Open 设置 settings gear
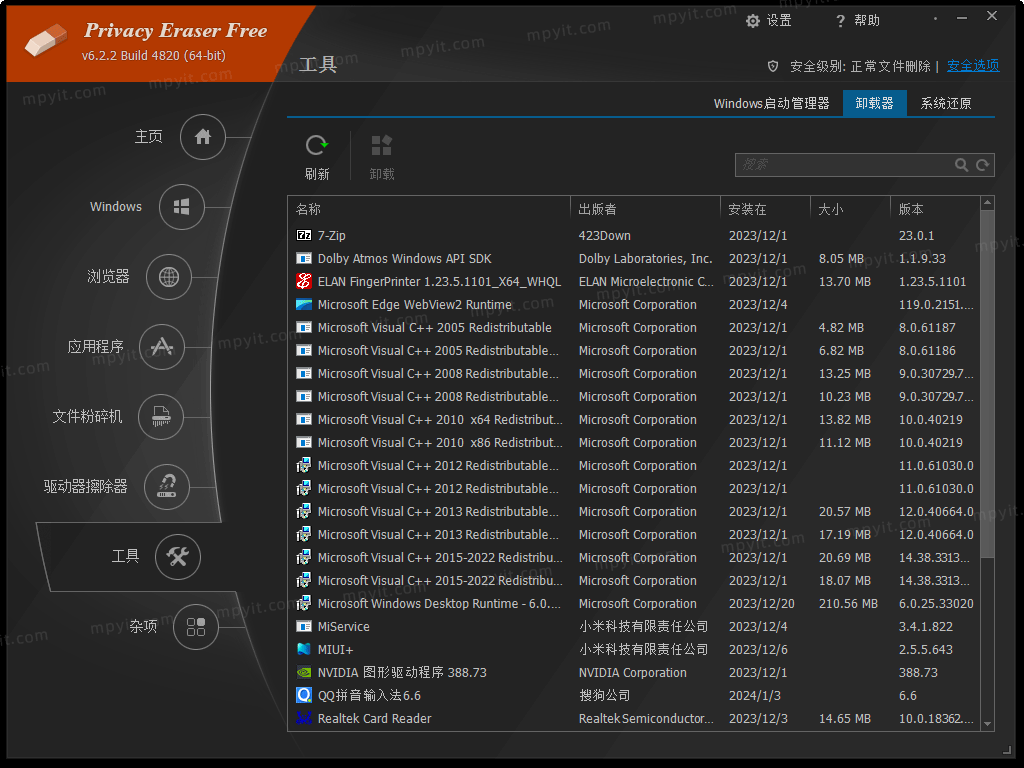The image size is (1024, 768). (x=753, y=21)
